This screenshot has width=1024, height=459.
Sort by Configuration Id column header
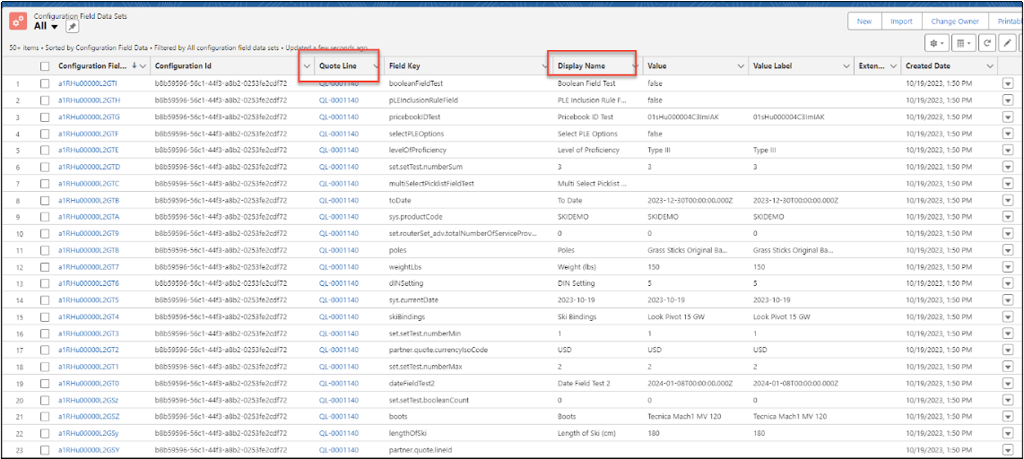(x=183, y=66)
